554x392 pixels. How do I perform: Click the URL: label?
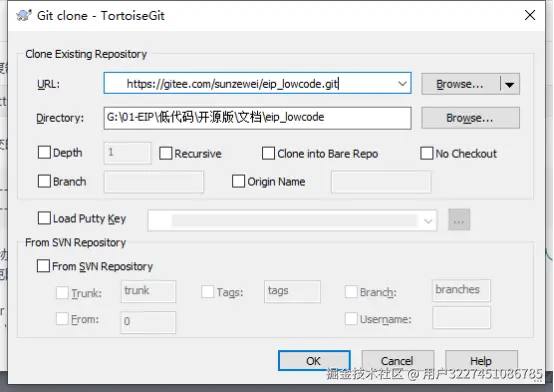(48, 84)
